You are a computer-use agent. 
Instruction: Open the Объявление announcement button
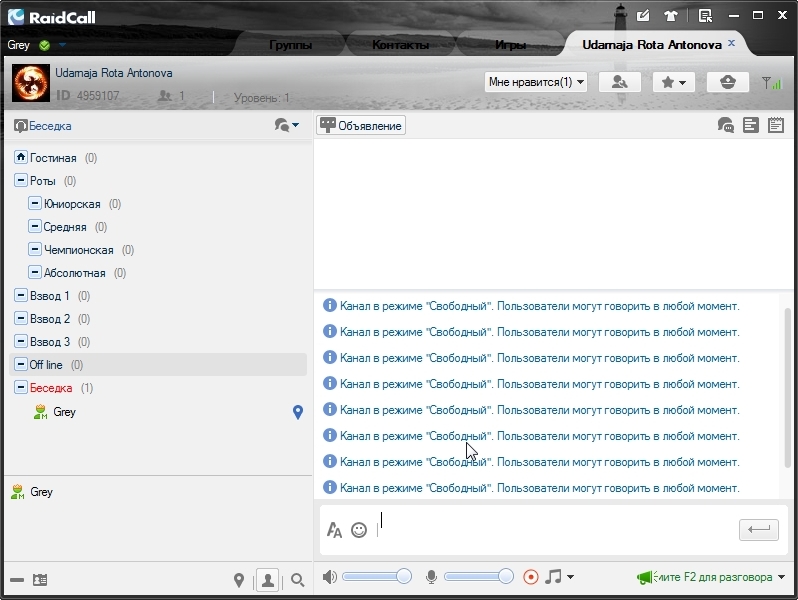[361, 125]
